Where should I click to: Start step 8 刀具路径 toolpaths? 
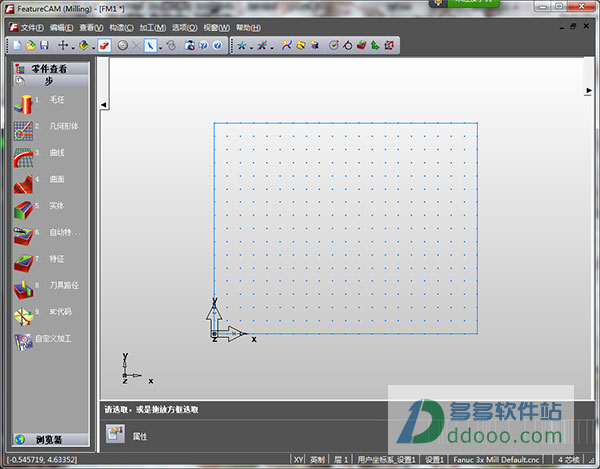[x=46, y=288]
